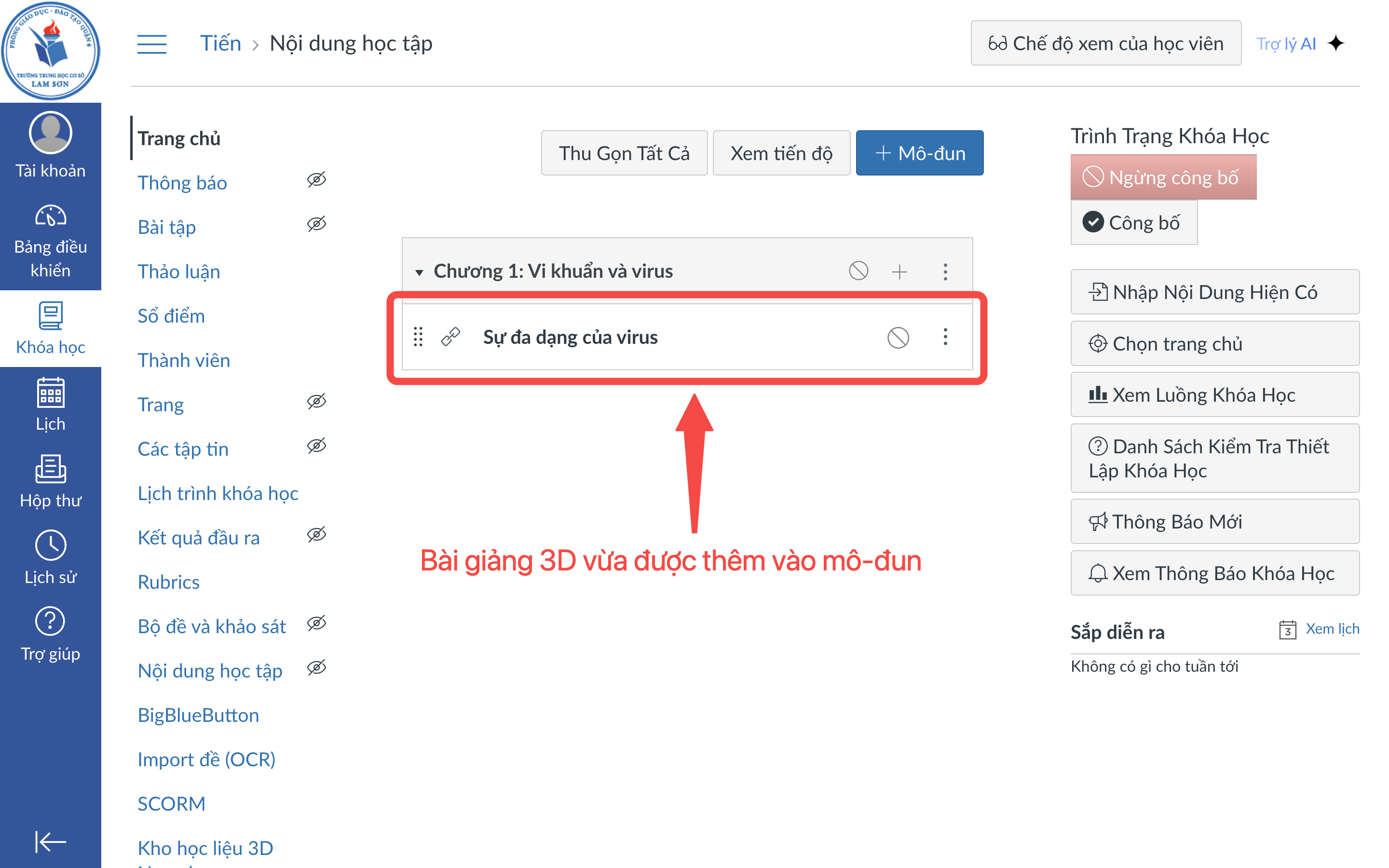Open Trang in course menu

tap(161, 404)
